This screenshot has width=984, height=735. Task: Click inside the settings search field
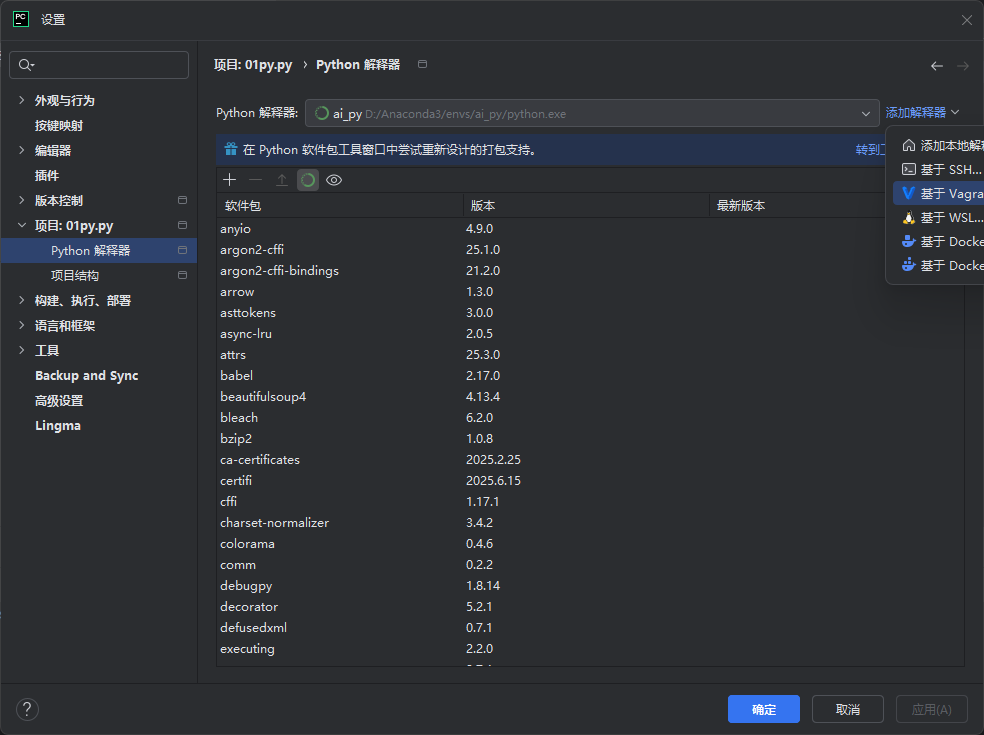(99, 65)
